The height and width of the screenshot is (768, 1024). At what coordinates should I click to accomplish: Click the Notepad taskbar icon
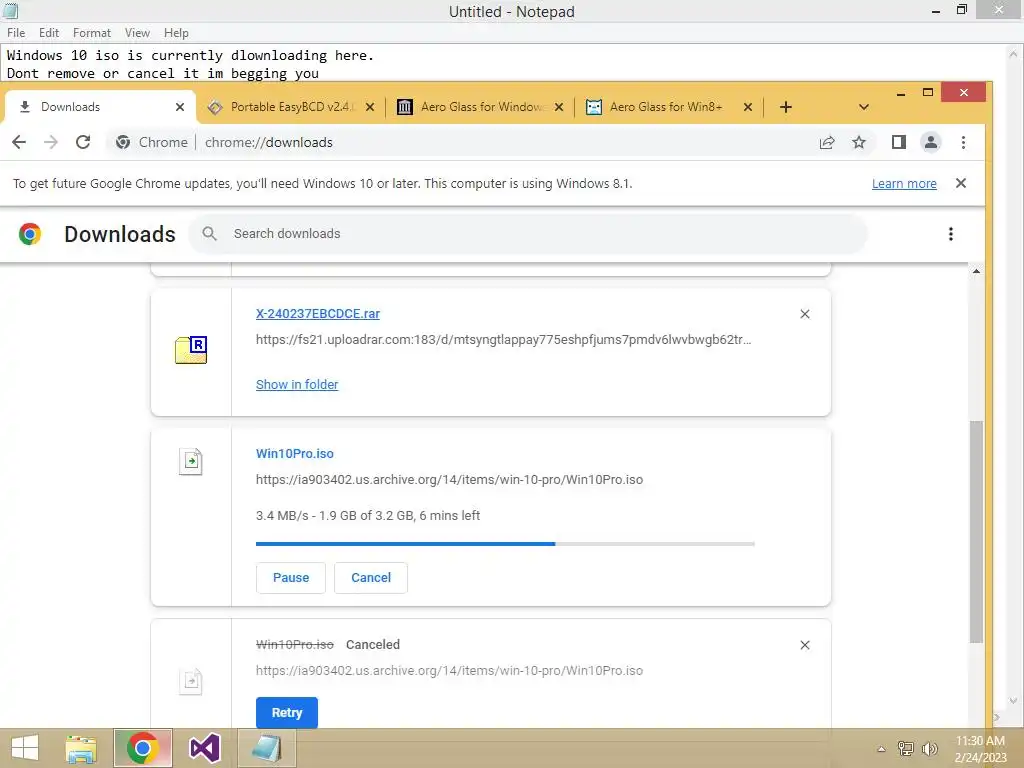coord(266,748)
